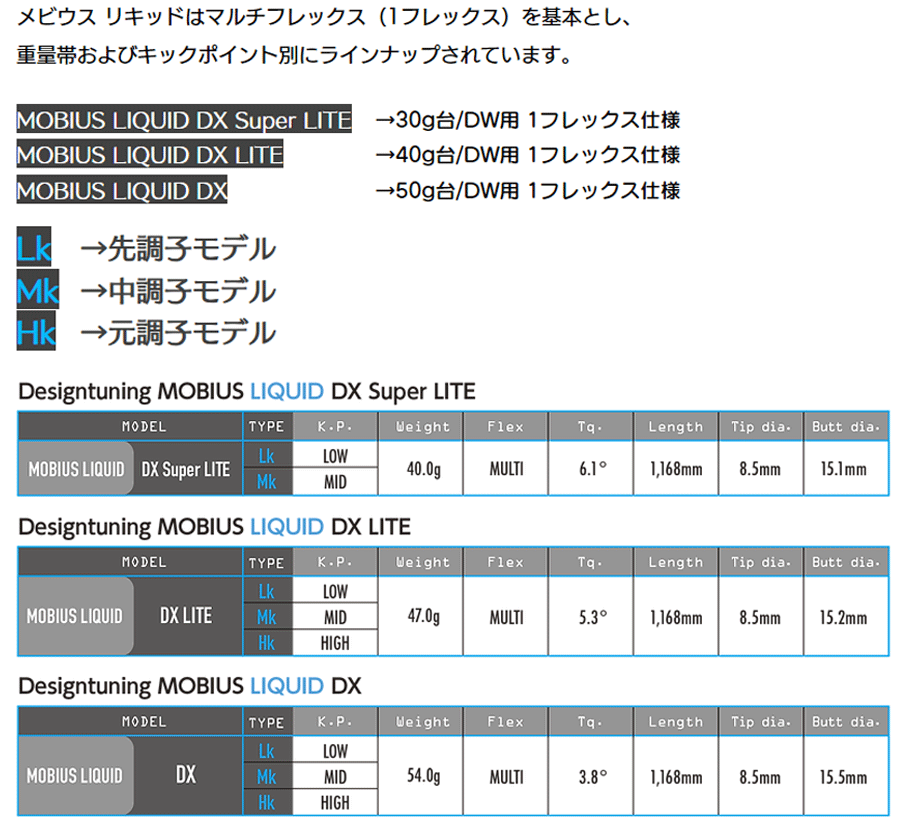
Task: Click the large Lk legend badge
Action: [34, 247]
